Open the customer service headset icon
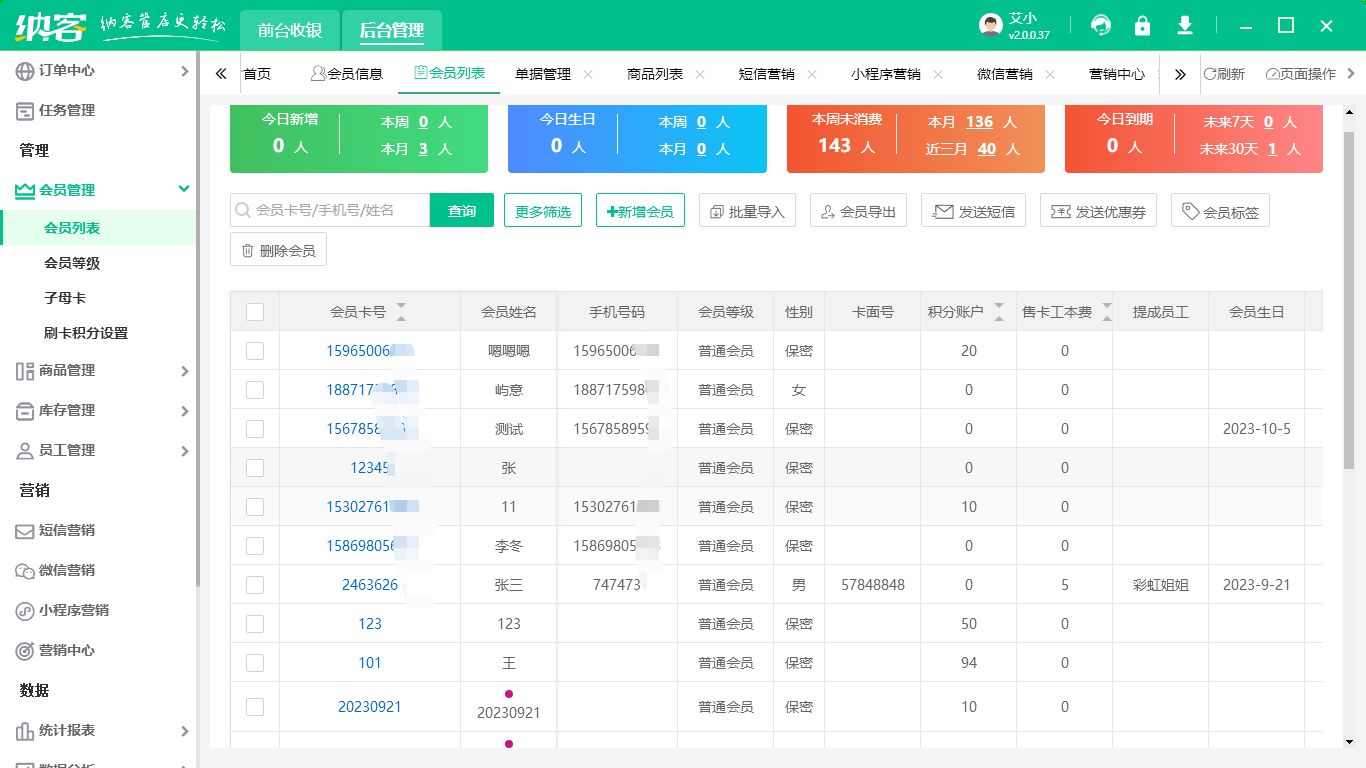This screenshot has height=768, width=1366. pyautogui.click(x=1100, y=25)
